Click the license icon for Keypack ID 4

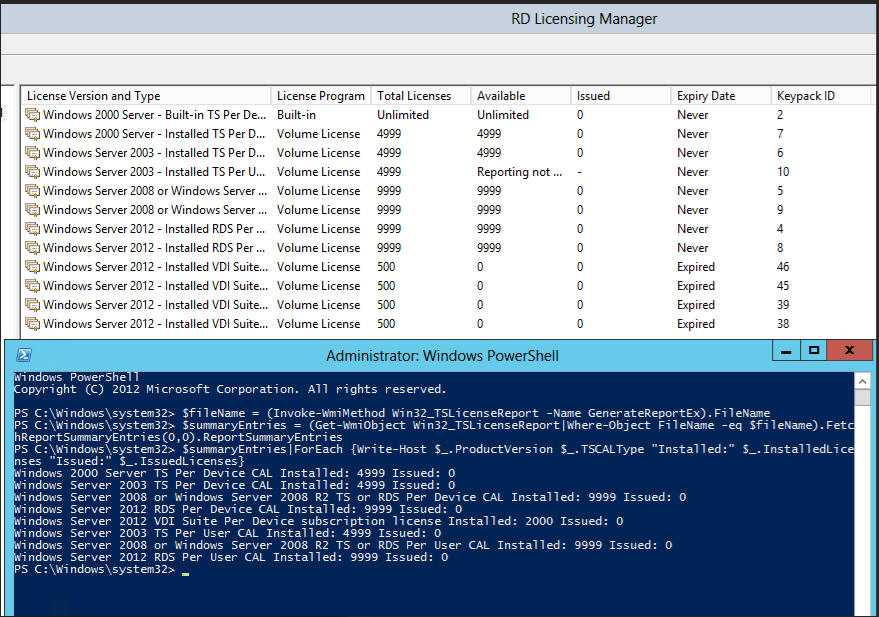pyautogui.click(x=33, y=229)
